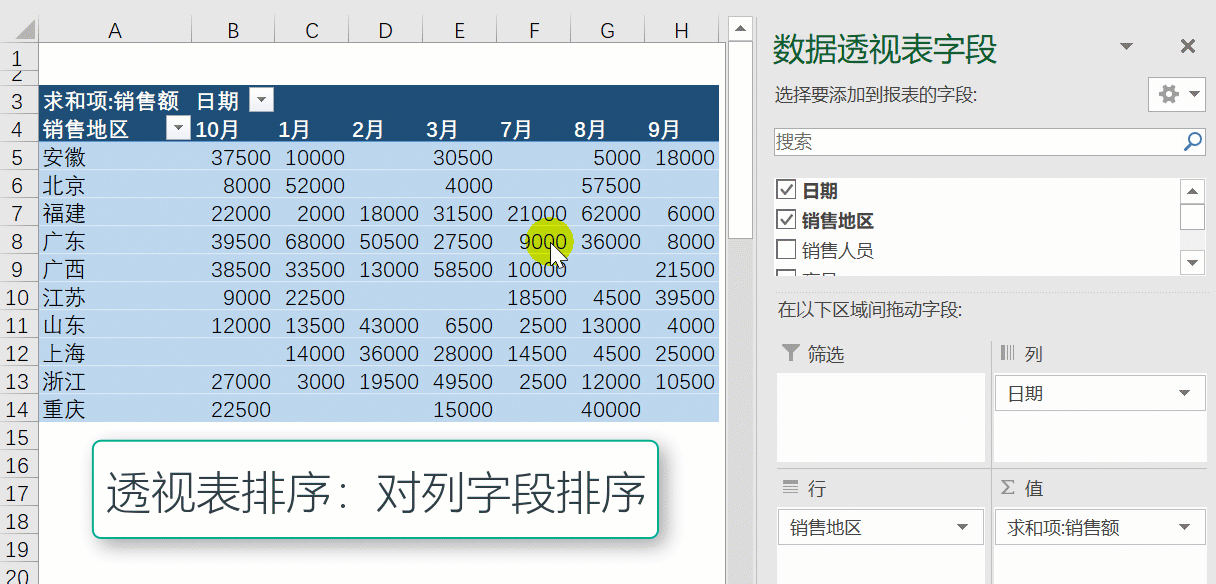Close the PivotTable fields pane
This screenshot has height=584, width=1216.
1187,46
